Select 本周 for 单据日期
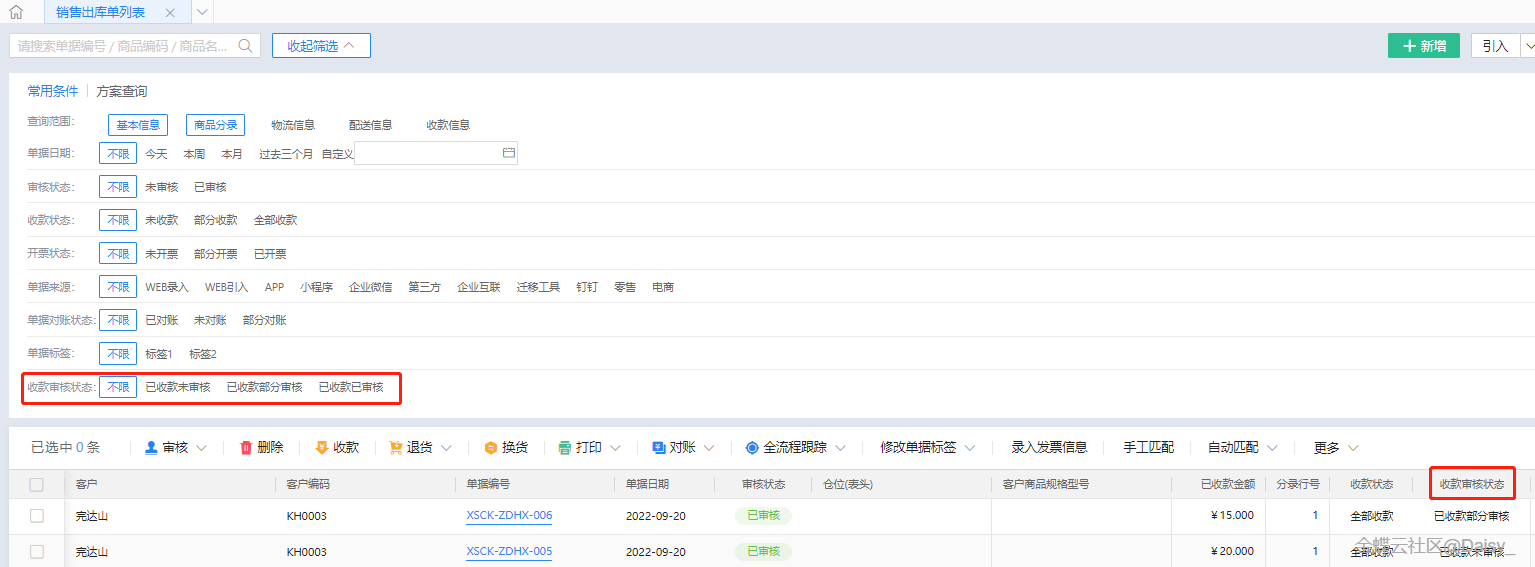The height and width of the screenshot is (567, 1535). [194, 154]
